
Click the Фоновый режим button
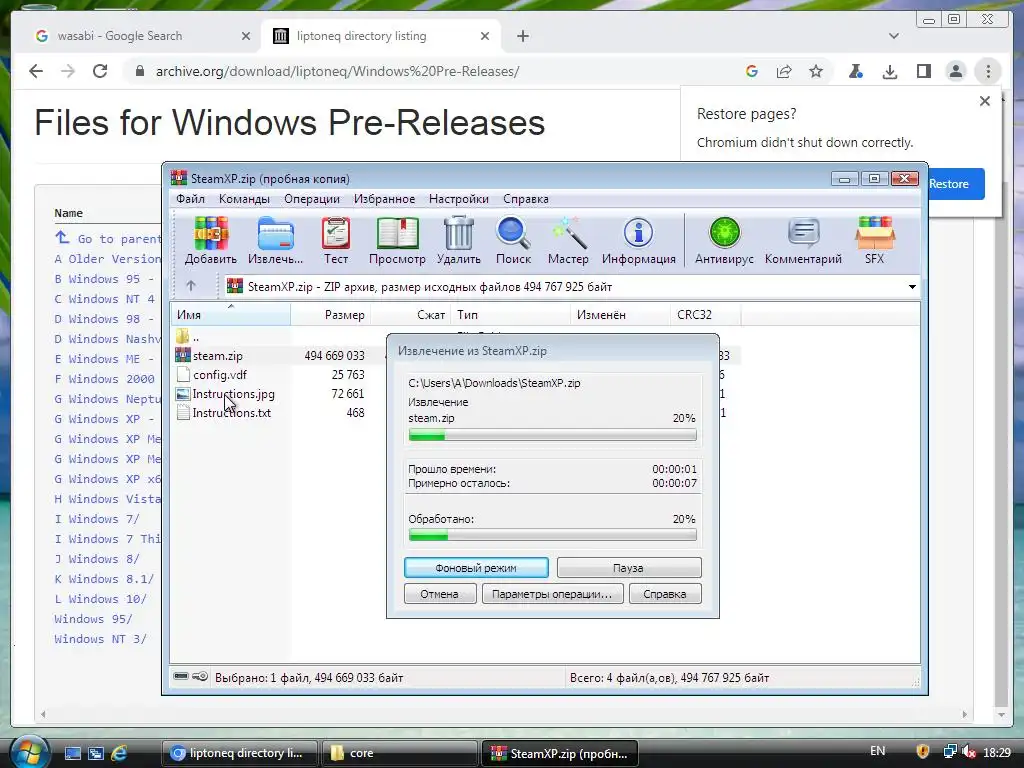(x=476, y=568)
